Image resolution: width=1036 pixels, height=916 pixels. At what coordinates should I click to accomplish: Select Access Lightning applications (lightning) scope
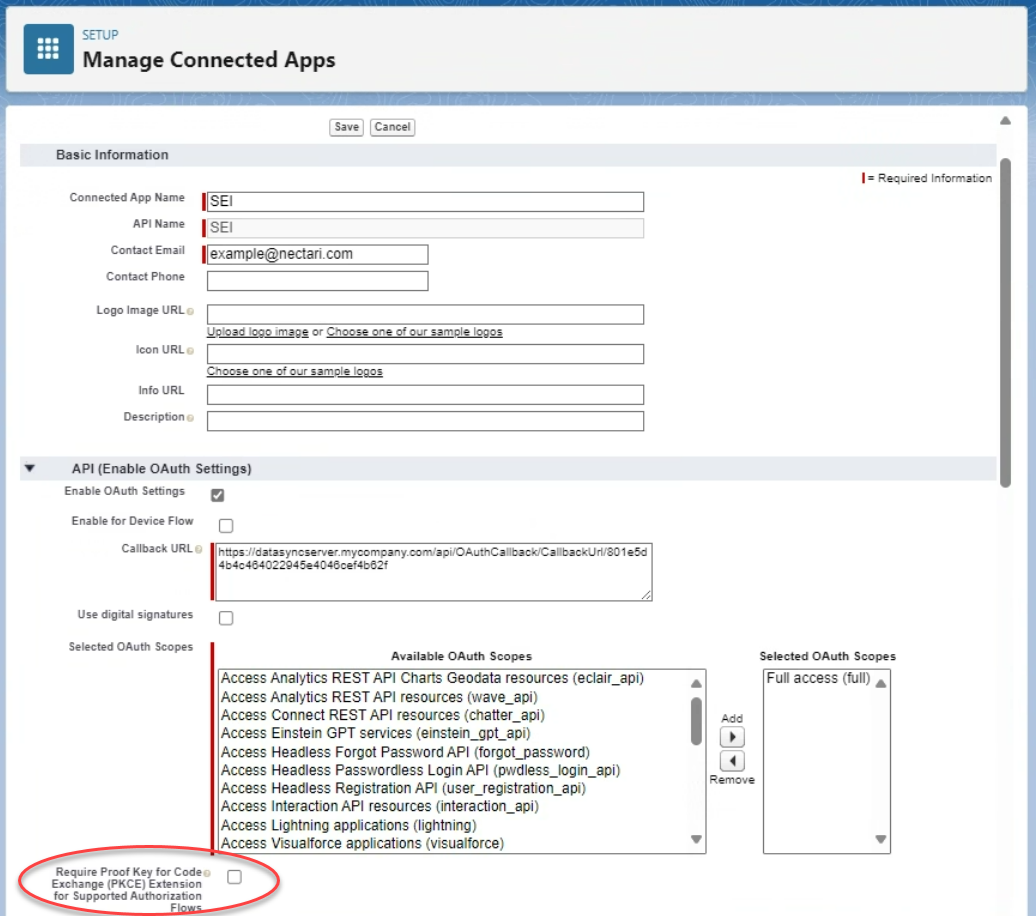point(348,825)
